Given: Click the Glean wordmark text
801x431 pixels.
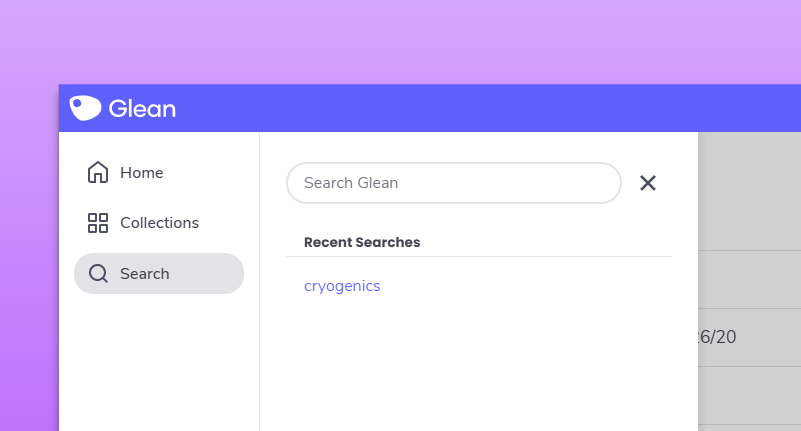Looking at the screenshot, I should click(x=142, y=108).
